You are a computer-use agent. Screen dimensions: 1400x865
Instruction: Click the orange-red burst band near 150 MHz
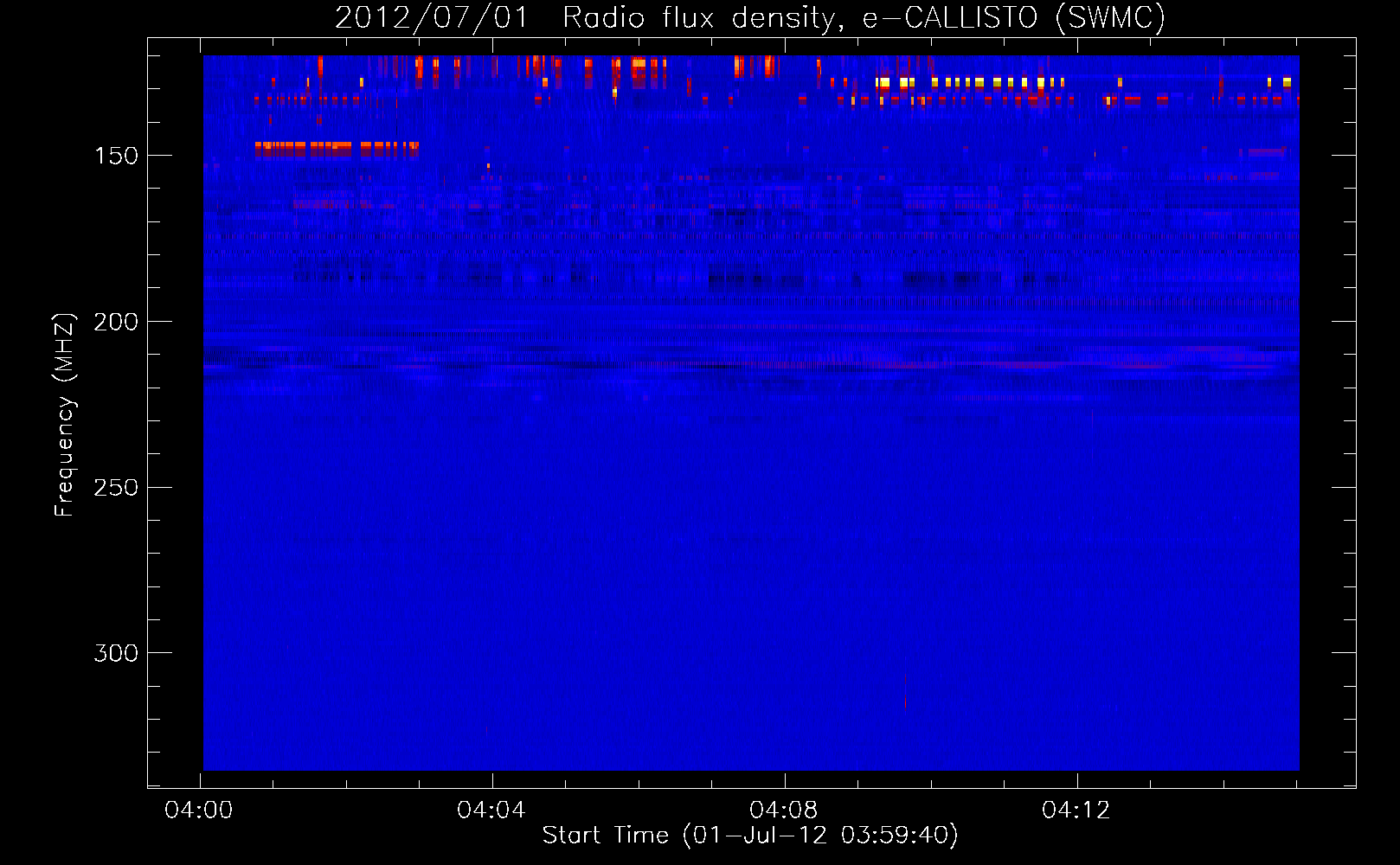(x=337, y=150)
